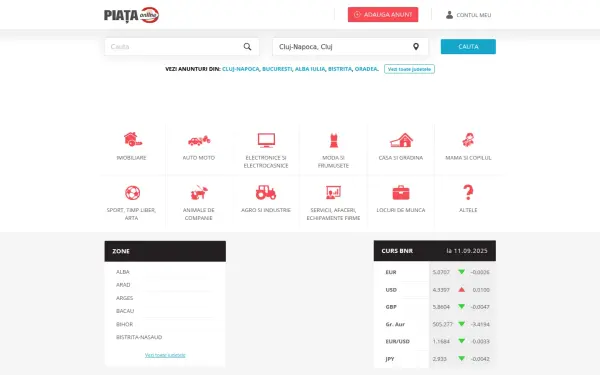Image resolution: width=600 pixels, height=375 pixels.
Task: Click the Adauga Anunt button
Action: 383,15
